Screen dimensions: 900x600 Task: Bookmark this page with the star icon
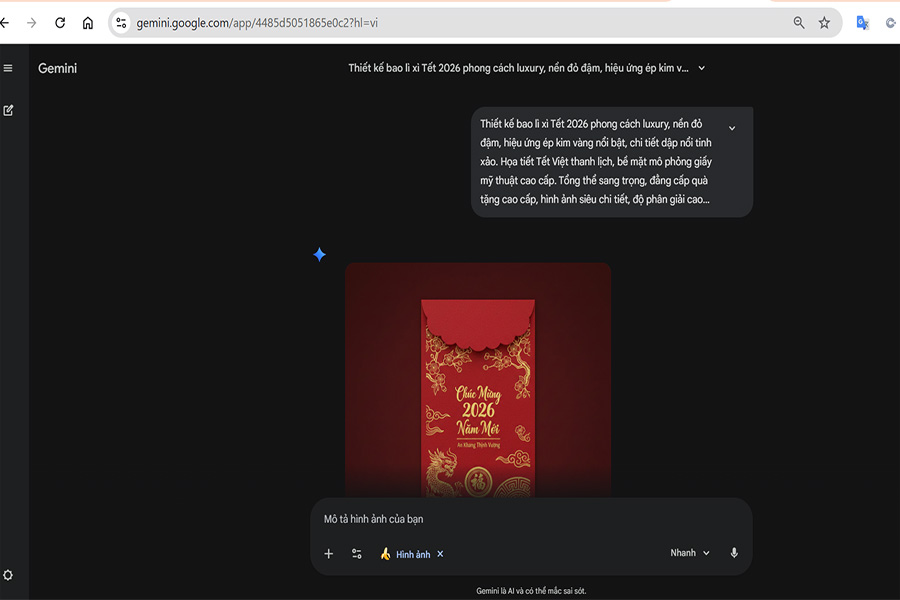click(x=824, y=23)
